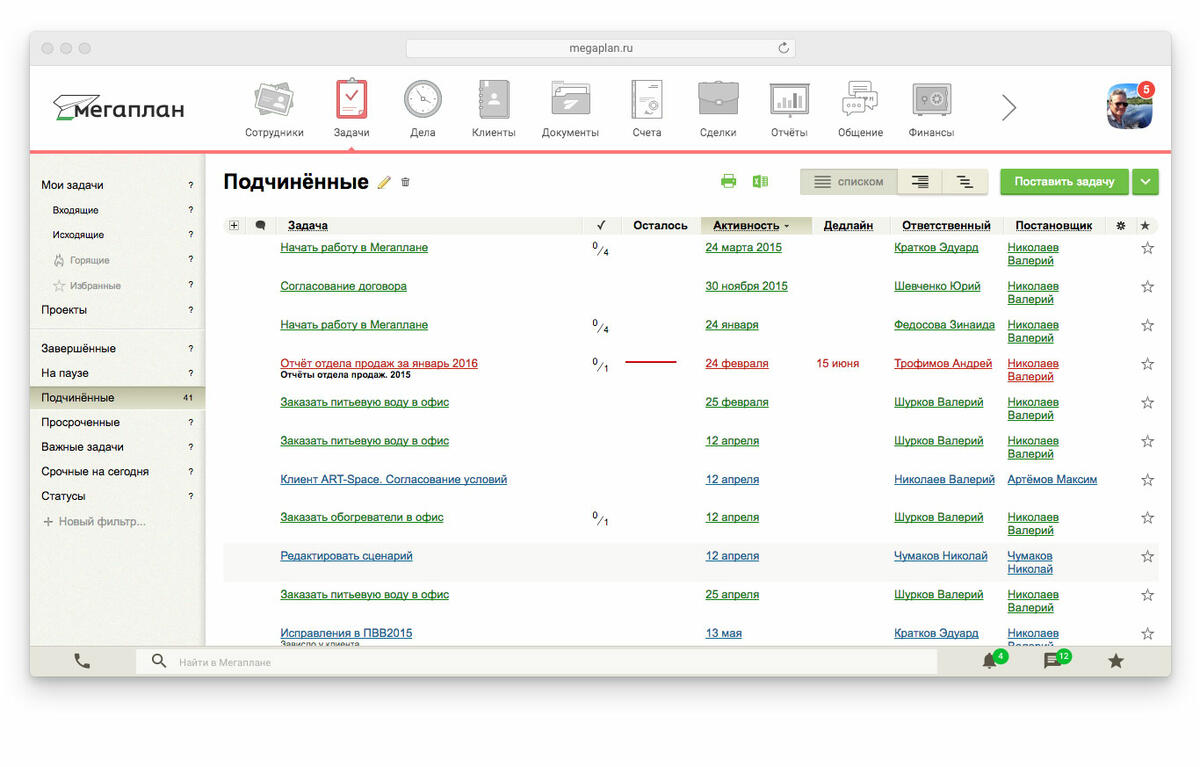Screen dimensions: 1200x767
Task: Edit filter name with pencil icon
Action: click(384, 183)
